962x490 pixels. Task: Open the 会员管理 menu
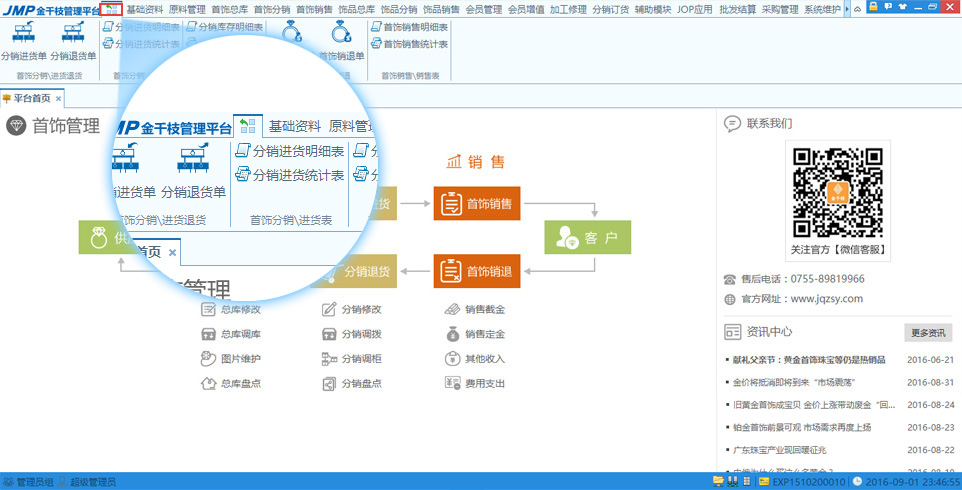tap(483, 9)
